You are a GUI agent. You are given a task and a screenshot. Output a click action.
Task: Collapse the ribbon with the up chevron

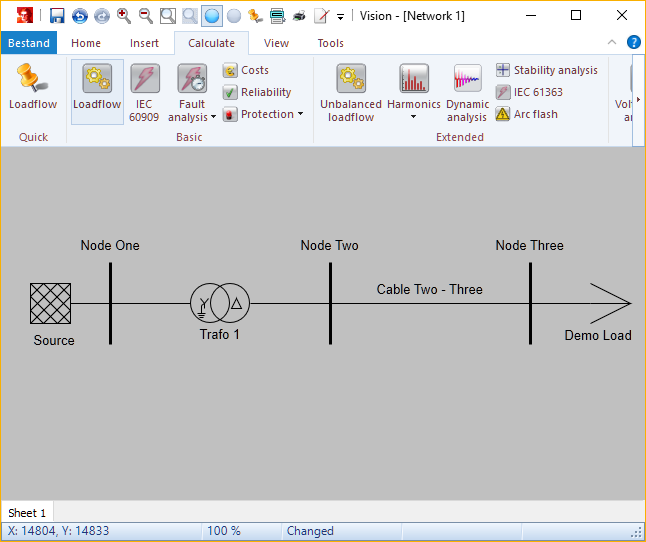(x=612, y=42)
